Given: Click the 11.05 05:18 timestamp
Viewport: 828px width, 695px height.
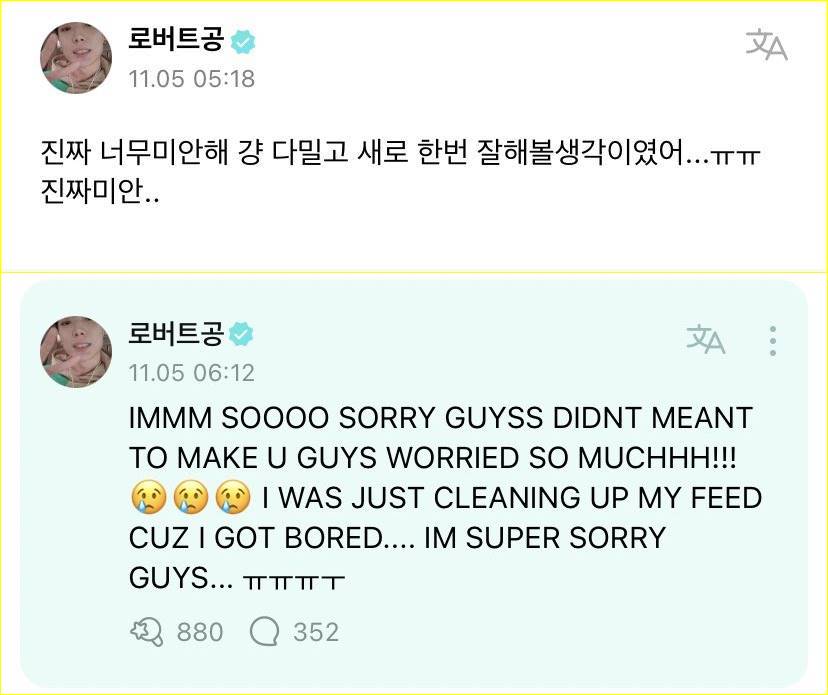Looking at the screenshot, I should 192,79.
